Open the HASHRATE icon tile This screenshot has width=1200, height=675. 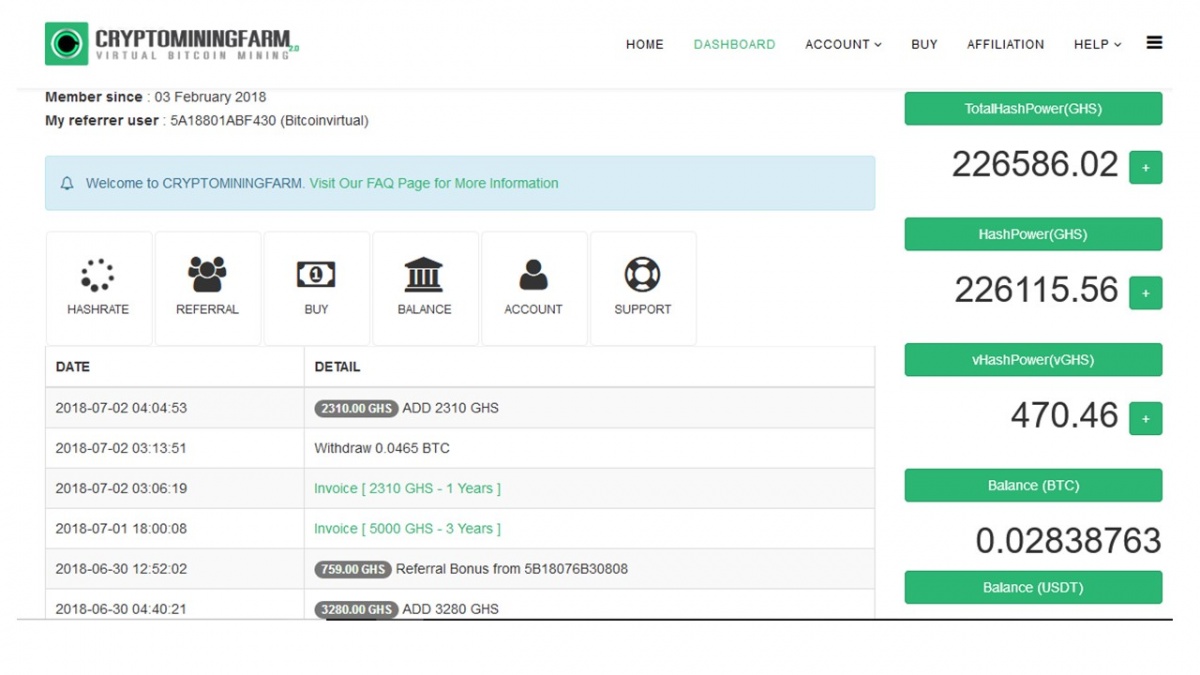coord(98,289)
